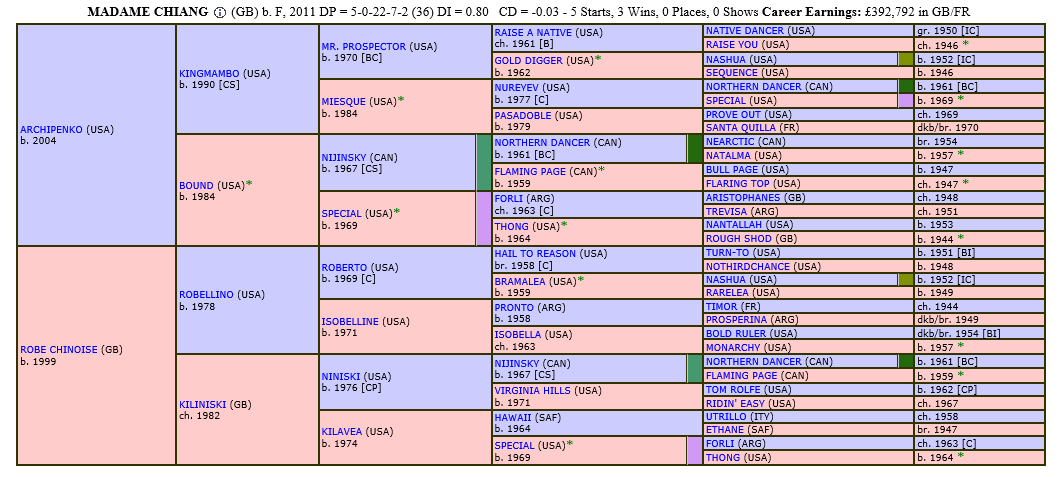Viewport: 1058px width, 477px height.
Task: Click the green asterisk after GOLD DIGGER
Action: point(598,59)
